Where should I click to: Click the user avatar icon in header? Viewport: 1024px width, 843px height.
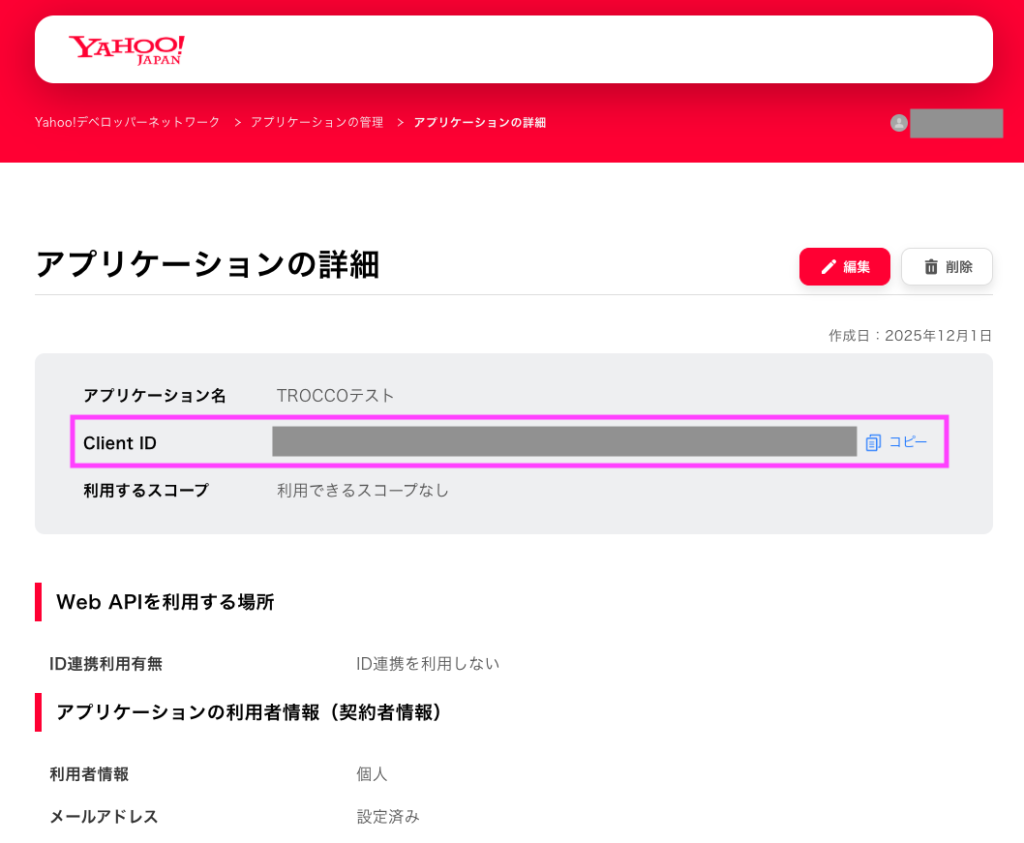point(898,123)
